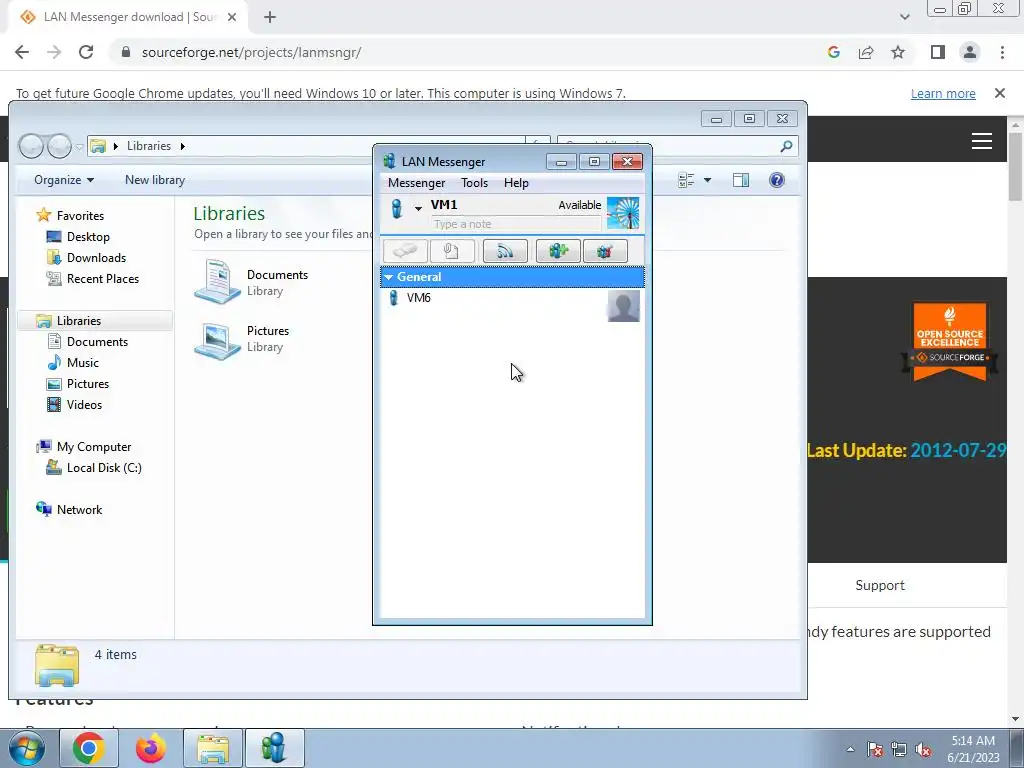Click the LAN Messenger taskbar icon

[274, 748]
